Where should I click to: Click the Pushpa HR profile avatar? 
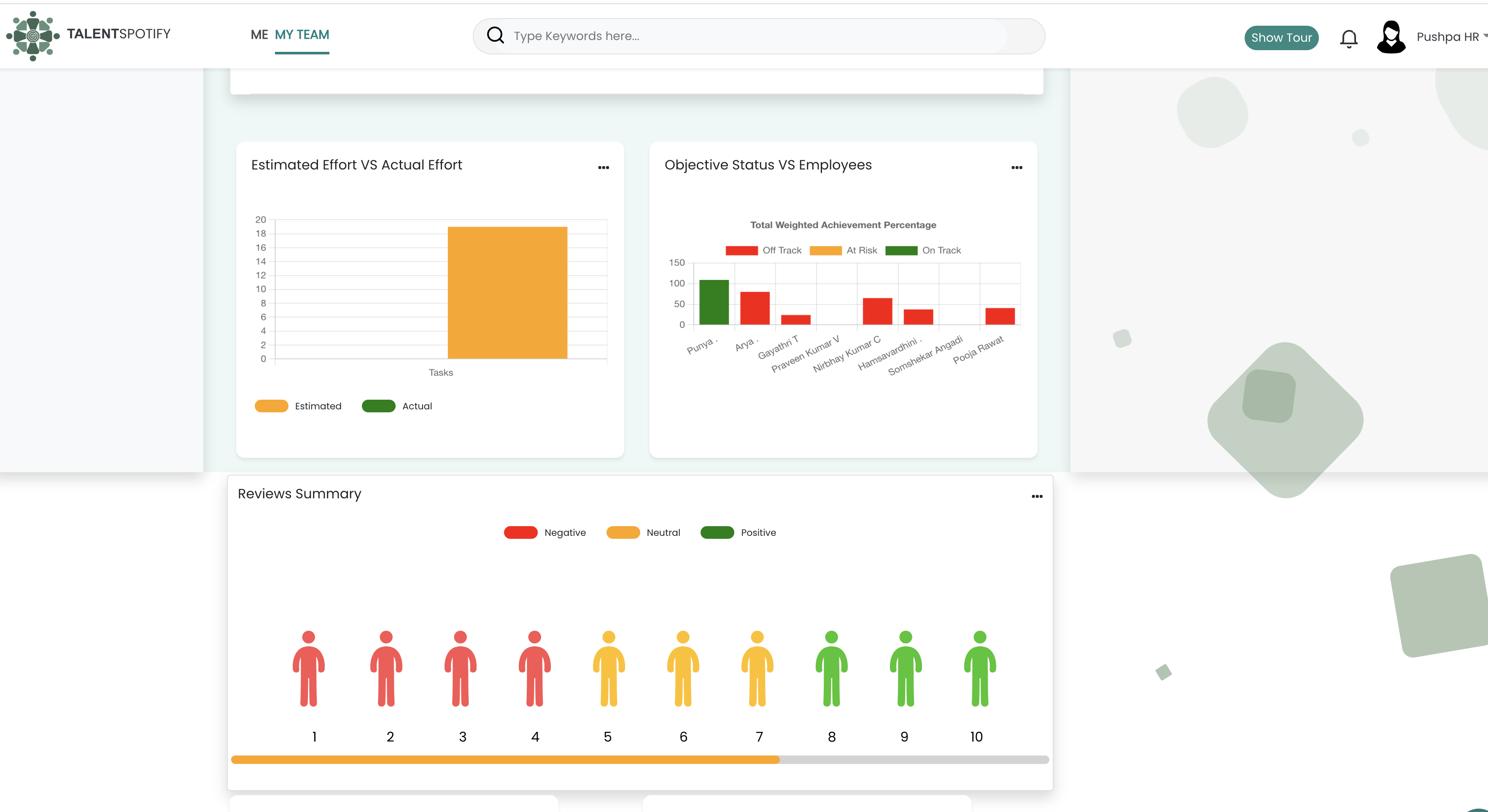coord(1391,37)
